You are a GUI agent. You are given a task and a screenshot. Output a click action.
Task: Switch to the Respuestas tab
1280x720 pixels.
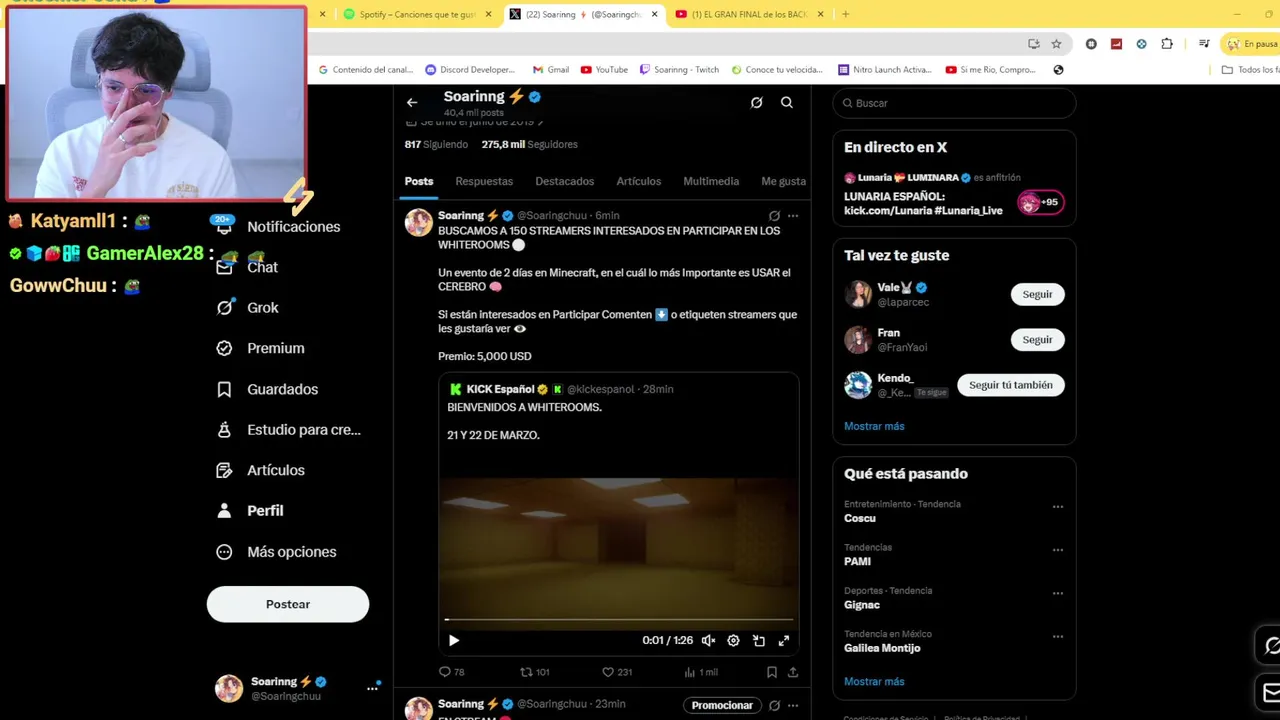[484, 181]
